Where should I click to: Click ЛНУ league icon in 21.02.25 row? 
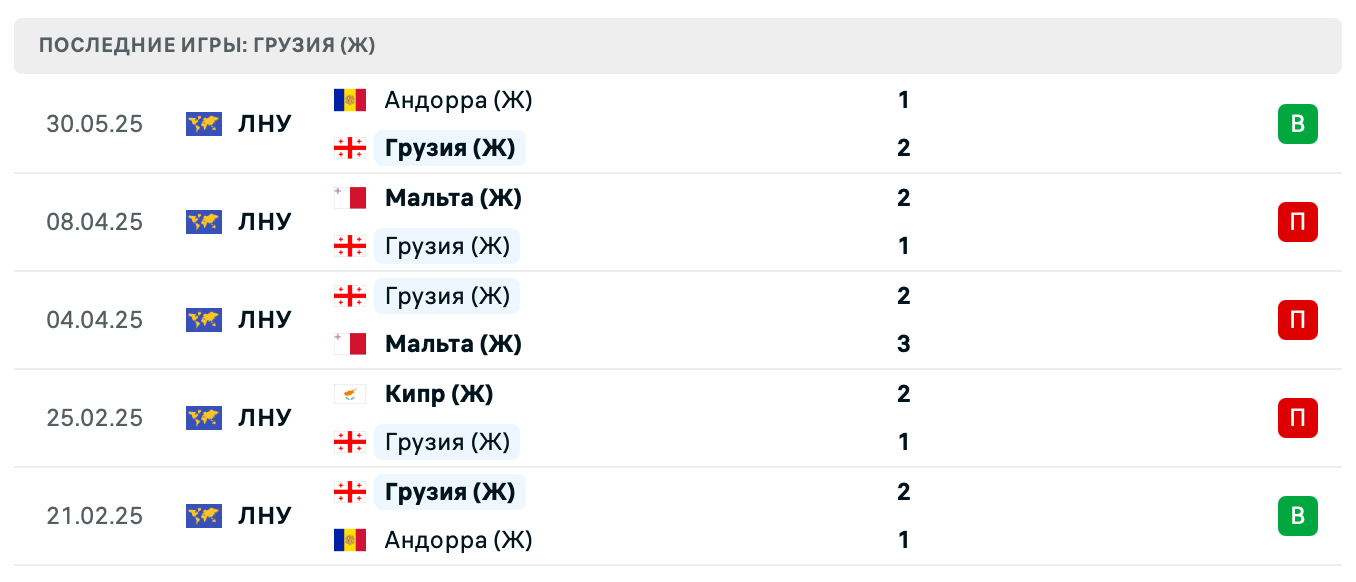click(x=204, y=516)
